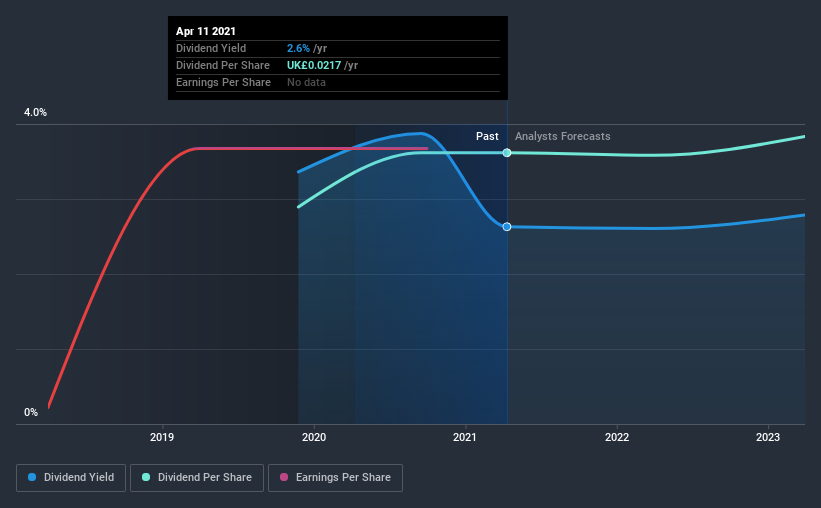Screen dimensions: 821x508
Task: Click the 2.6% dividend yield value in tooltip
Action: pos(298,48)
